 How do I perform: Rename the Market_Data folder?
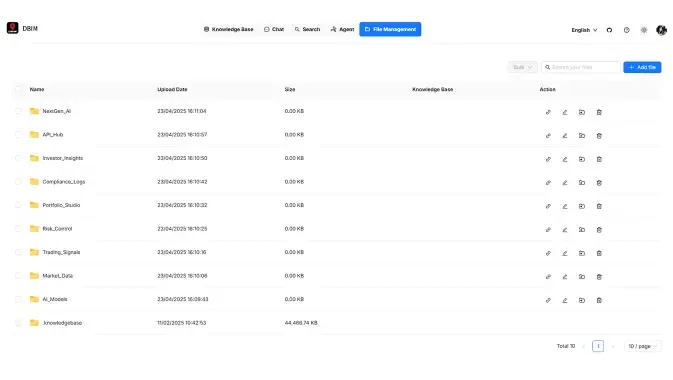click(565, 277)
